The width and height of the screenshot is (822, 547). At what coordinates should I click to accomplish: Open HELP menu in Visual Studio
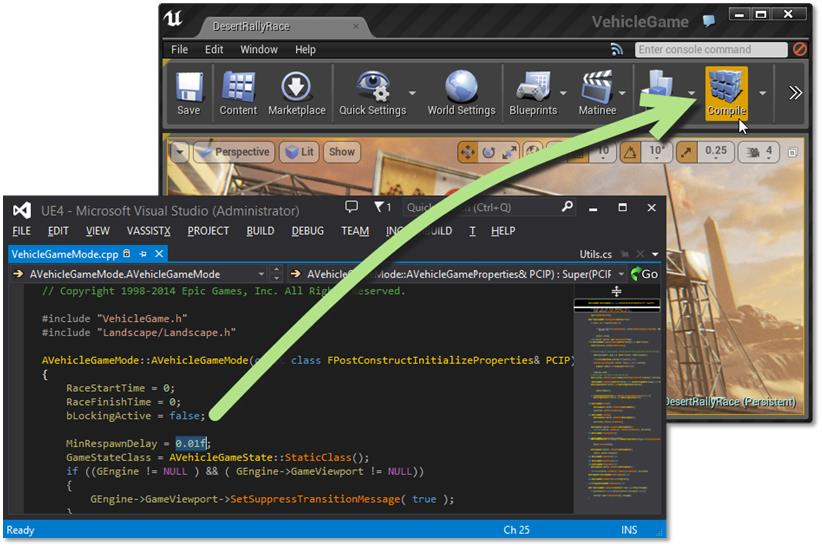coord(503,231)
